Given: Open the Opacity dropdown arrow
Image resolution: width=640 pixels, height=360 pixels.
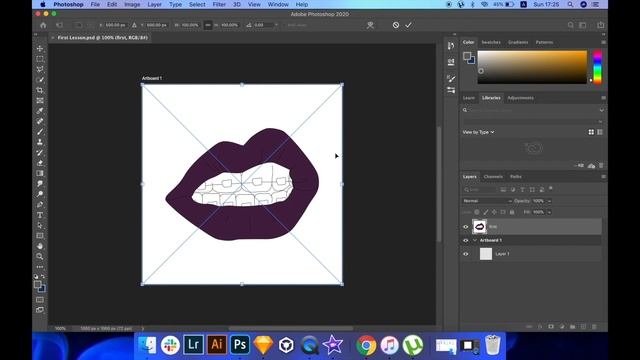Looking at the screenshot, I should tap(549, 201).
